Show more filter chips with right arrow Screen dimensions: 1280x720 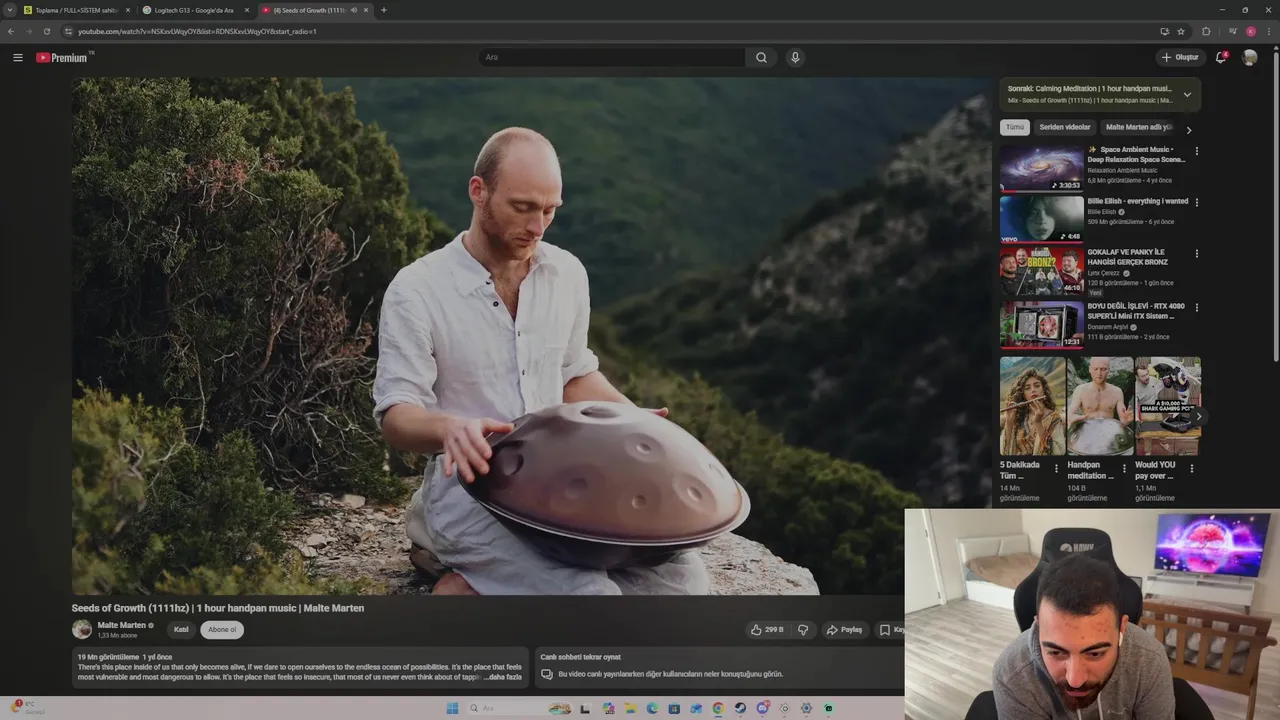tap(1188, 130)
